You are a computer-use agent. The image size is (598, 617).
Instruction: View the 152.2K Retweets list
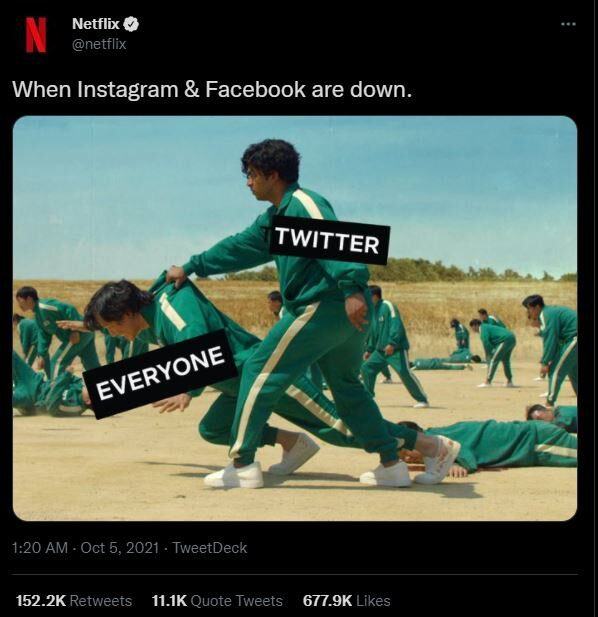[x=74, y=601]
